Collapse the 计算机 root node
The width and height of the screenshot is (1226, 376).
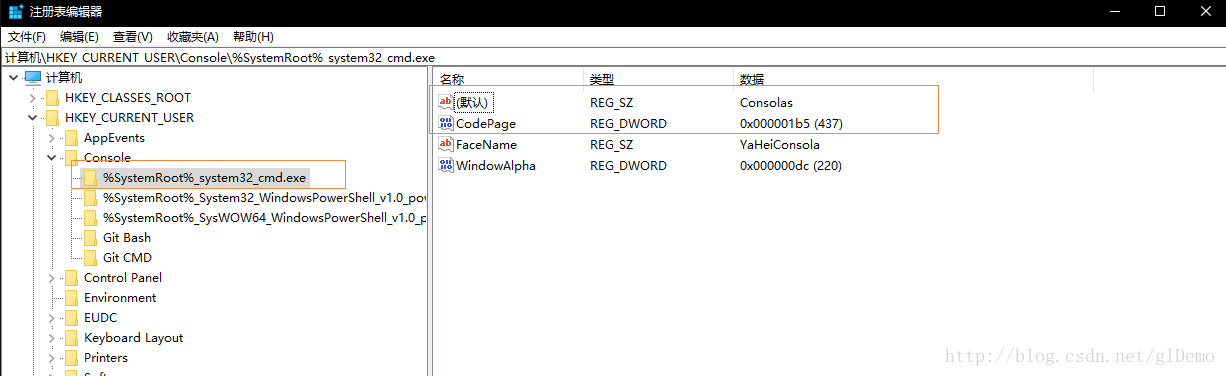13,78
